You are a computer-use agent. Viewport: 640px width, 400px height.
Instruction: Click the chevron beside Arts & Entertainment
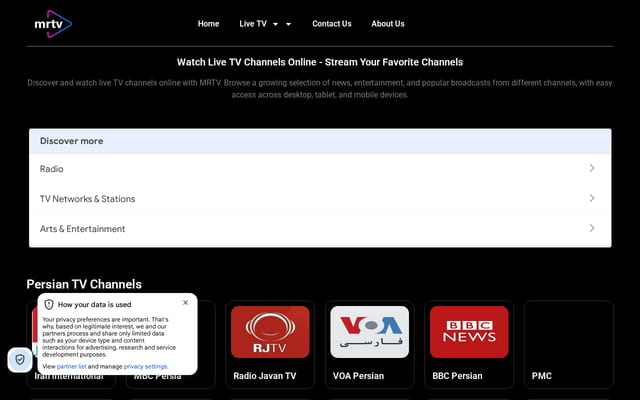(x=591, y=228)
